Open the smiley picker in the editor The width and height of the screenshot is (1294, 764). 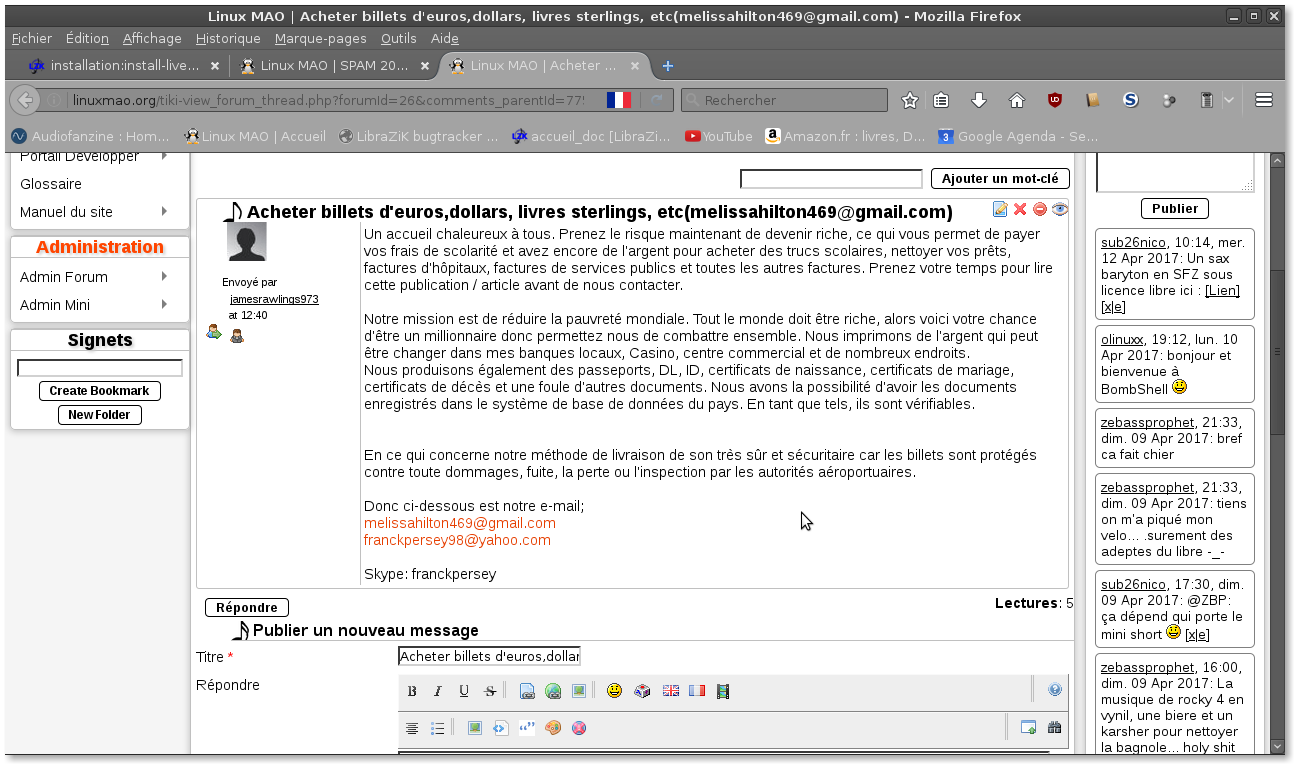coord(615,691)
